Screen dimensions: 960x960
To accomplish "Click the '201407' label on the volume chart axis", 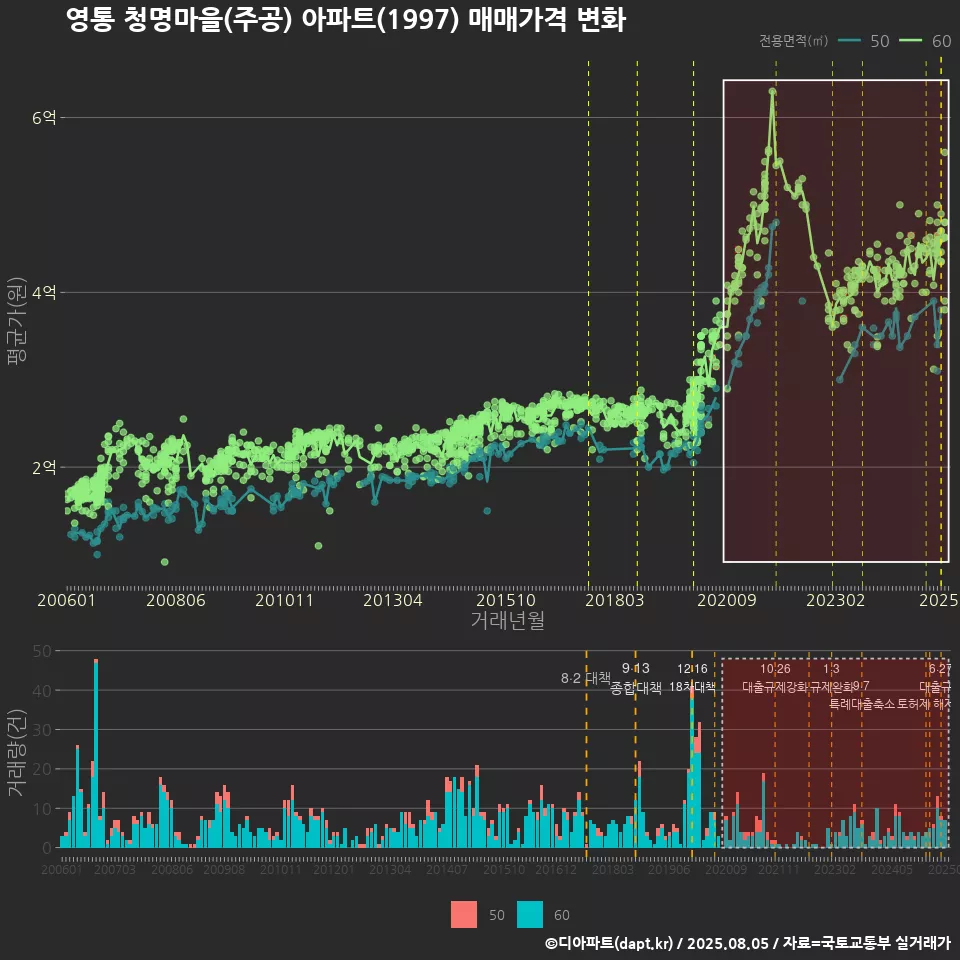I will [x=446, y=869].
